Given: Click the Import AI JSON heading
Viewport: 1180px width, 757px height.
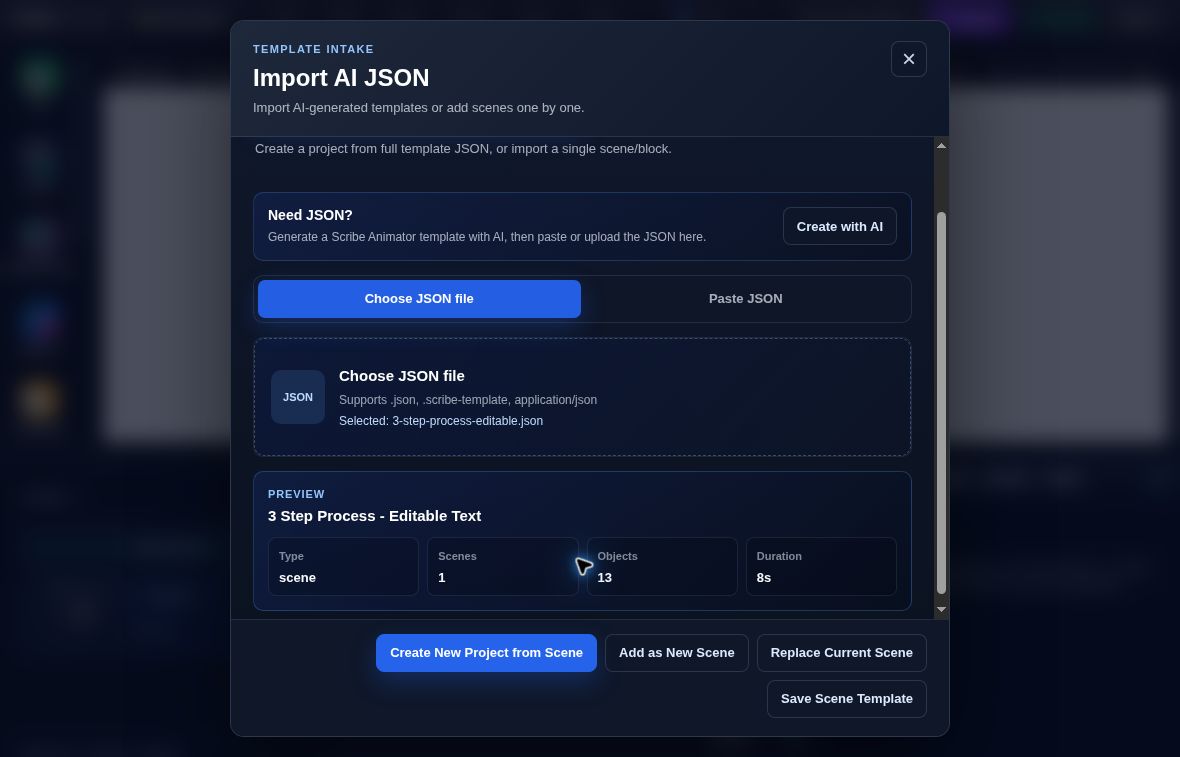Looking at the screenshot, I should pyautogui.click(x=341, y=78).
